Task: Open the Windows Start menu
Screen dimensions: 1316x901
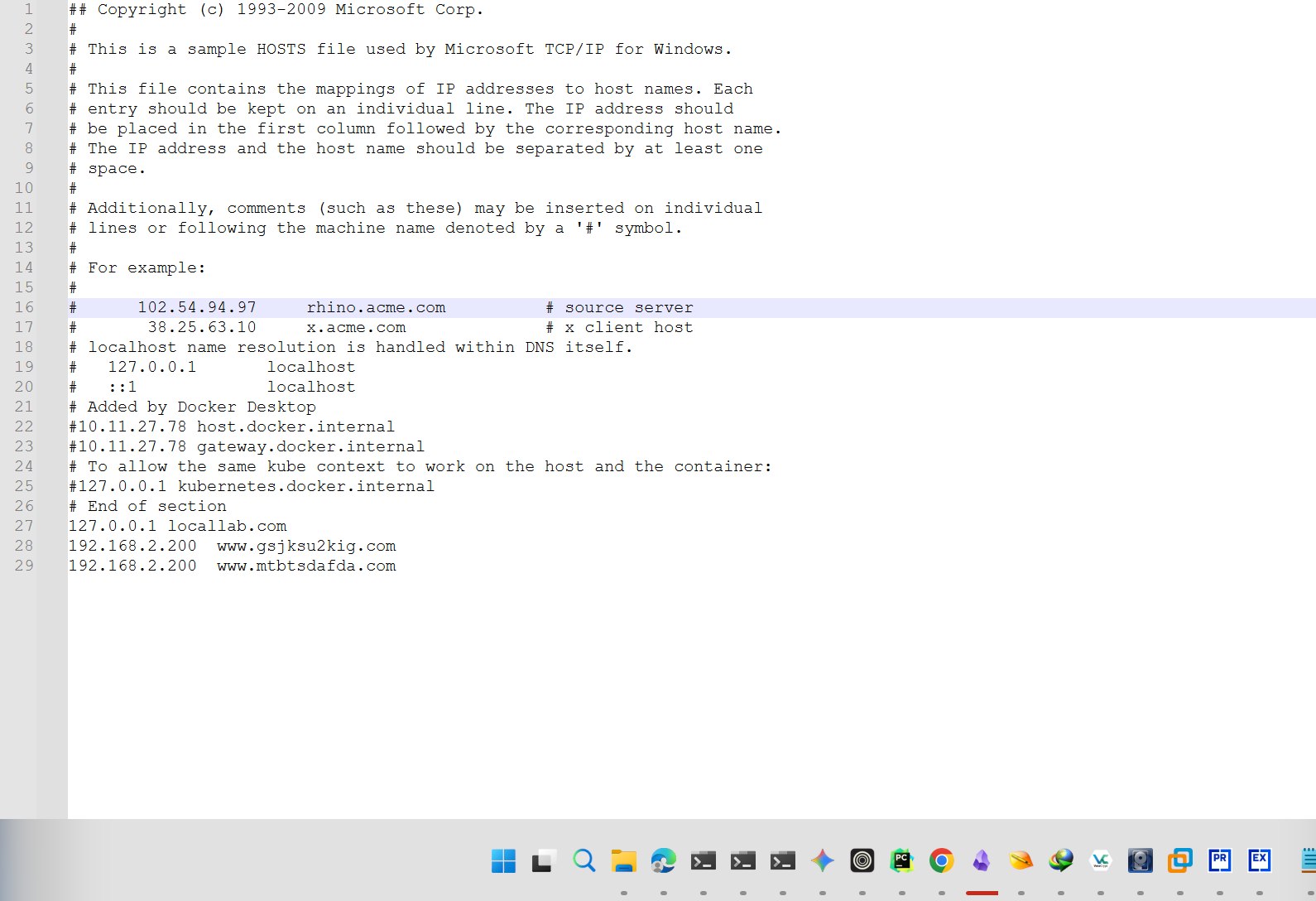Action: point(503,861)
